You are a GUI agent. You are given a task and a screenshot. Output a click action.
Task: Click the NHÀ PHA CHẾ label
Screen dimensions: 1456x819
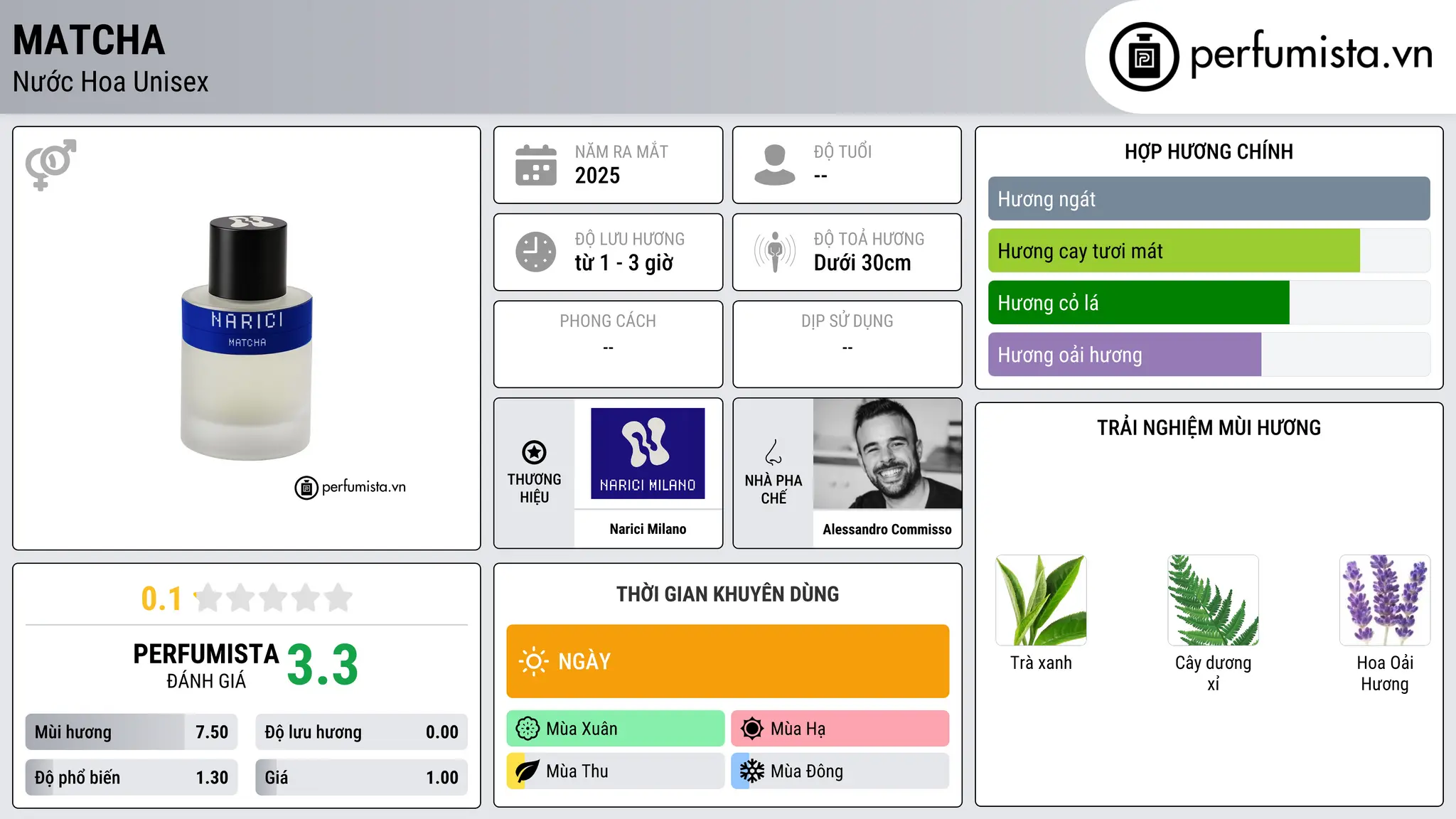point(773,489)
